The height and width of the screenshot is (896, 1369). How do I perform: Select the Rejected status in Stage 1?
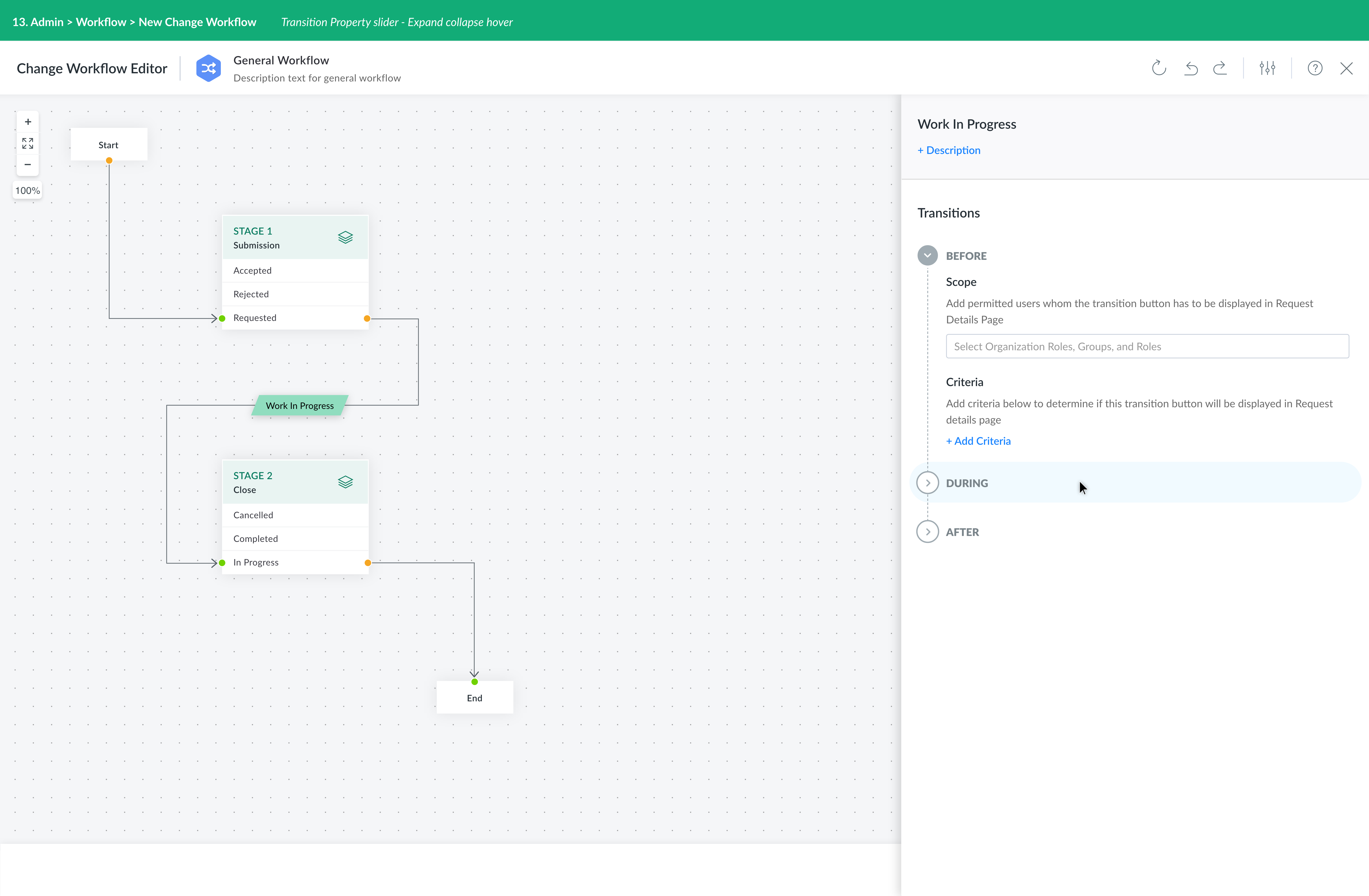pos(295,294)
